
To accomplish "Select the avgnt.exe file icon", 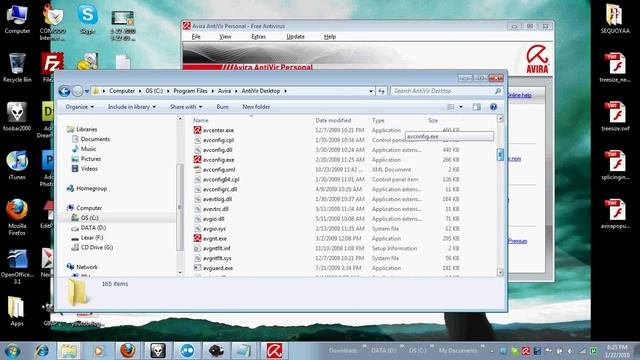I will 198,238.
